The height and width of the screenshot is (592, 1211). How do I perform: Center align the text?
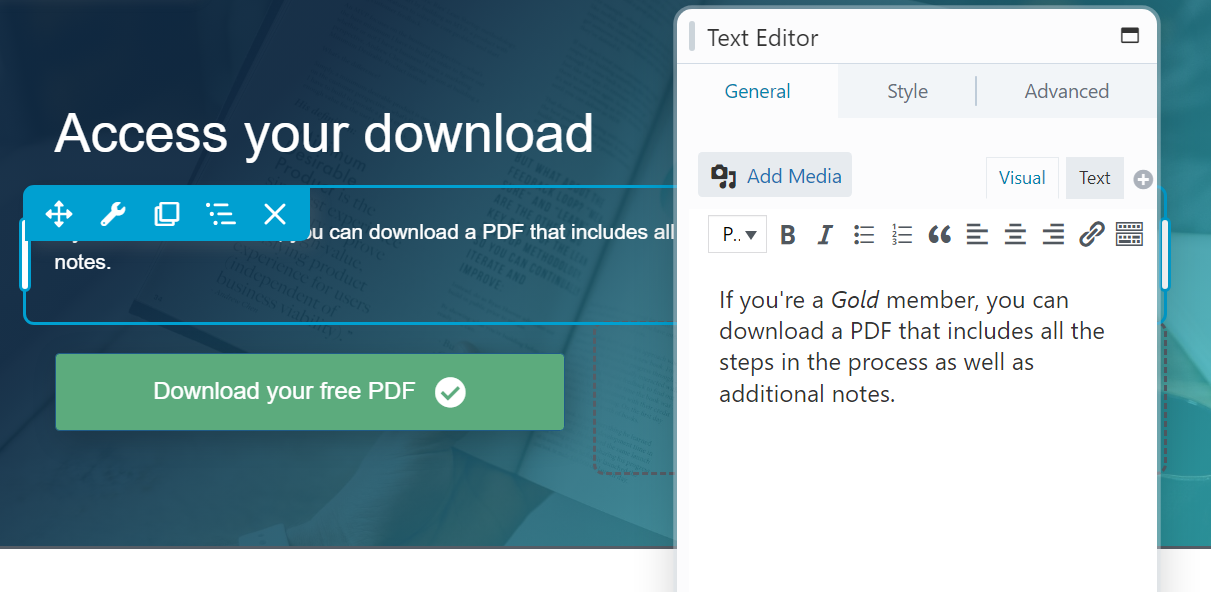point(1015,235)
